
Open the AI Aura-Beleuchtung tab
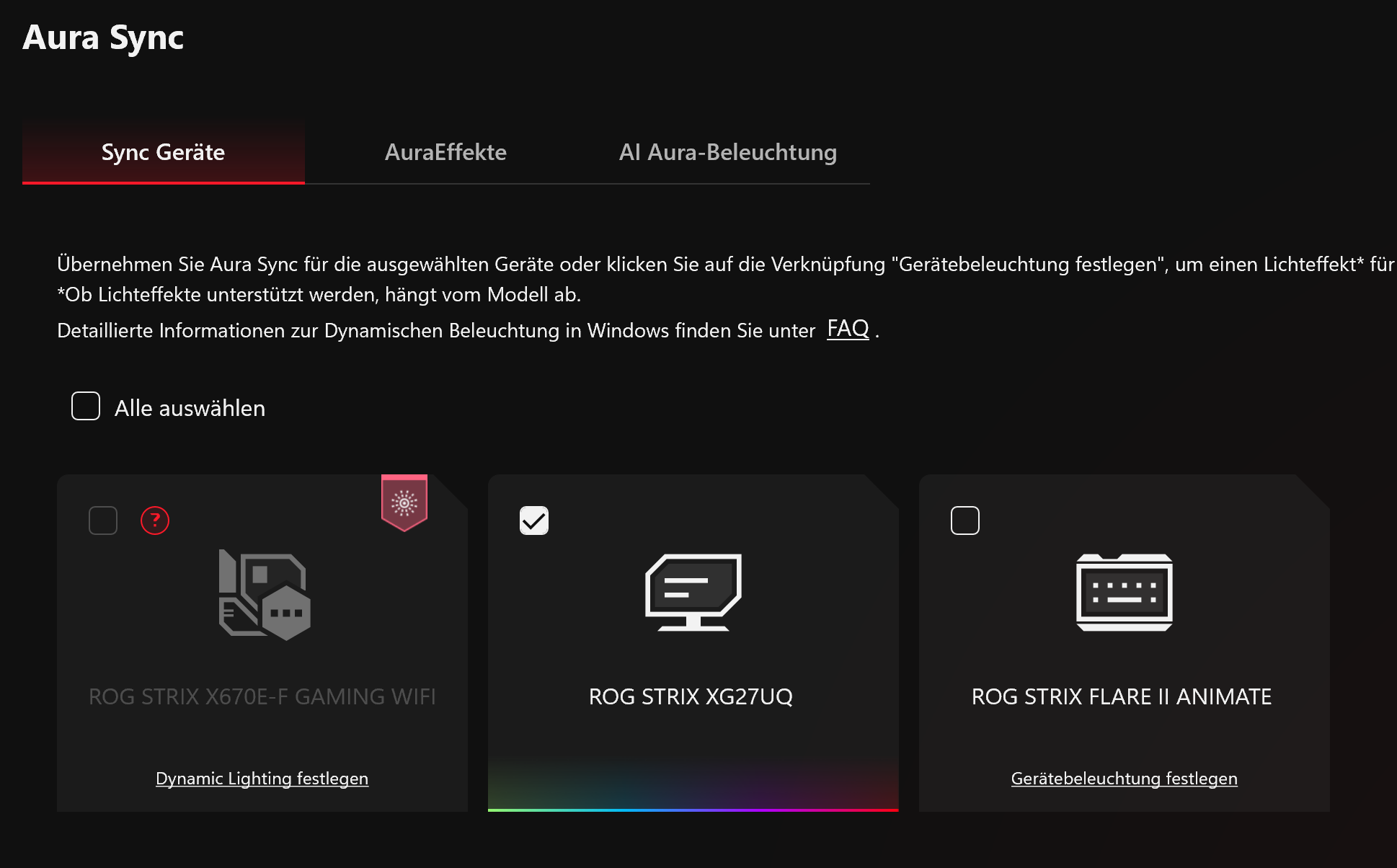click(728, 152)
